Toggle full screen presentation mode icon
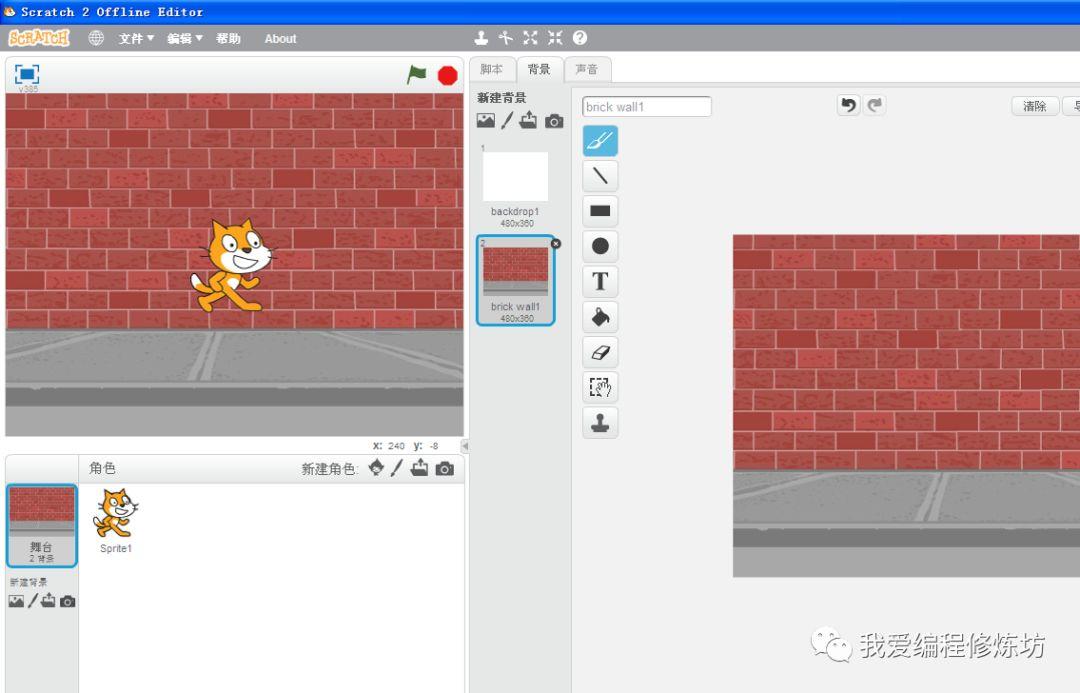 pos(27,74)
